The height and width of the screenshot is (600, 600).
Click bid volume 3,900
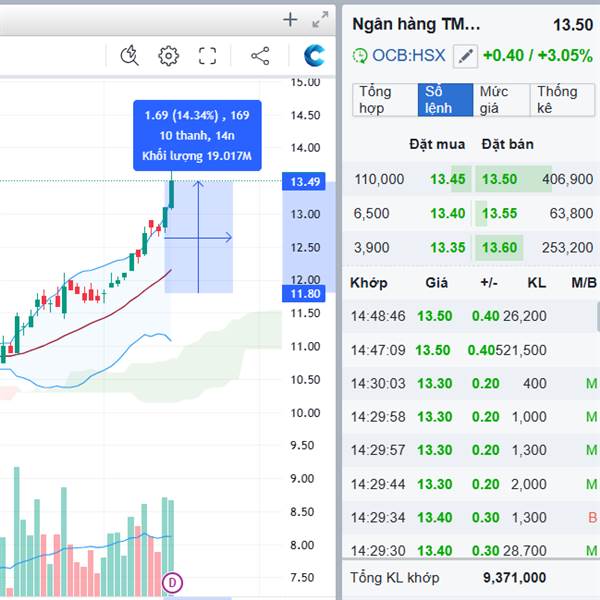click(x=371, y=248)
